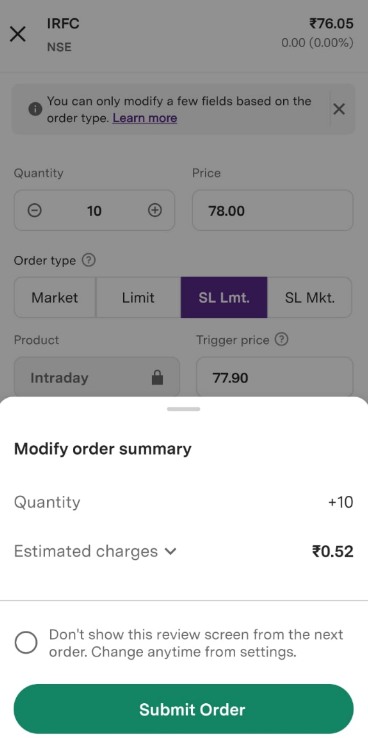Increase quantity with the plus icon
This screenshot has height=743, width=368.
[x=155, y=210]
